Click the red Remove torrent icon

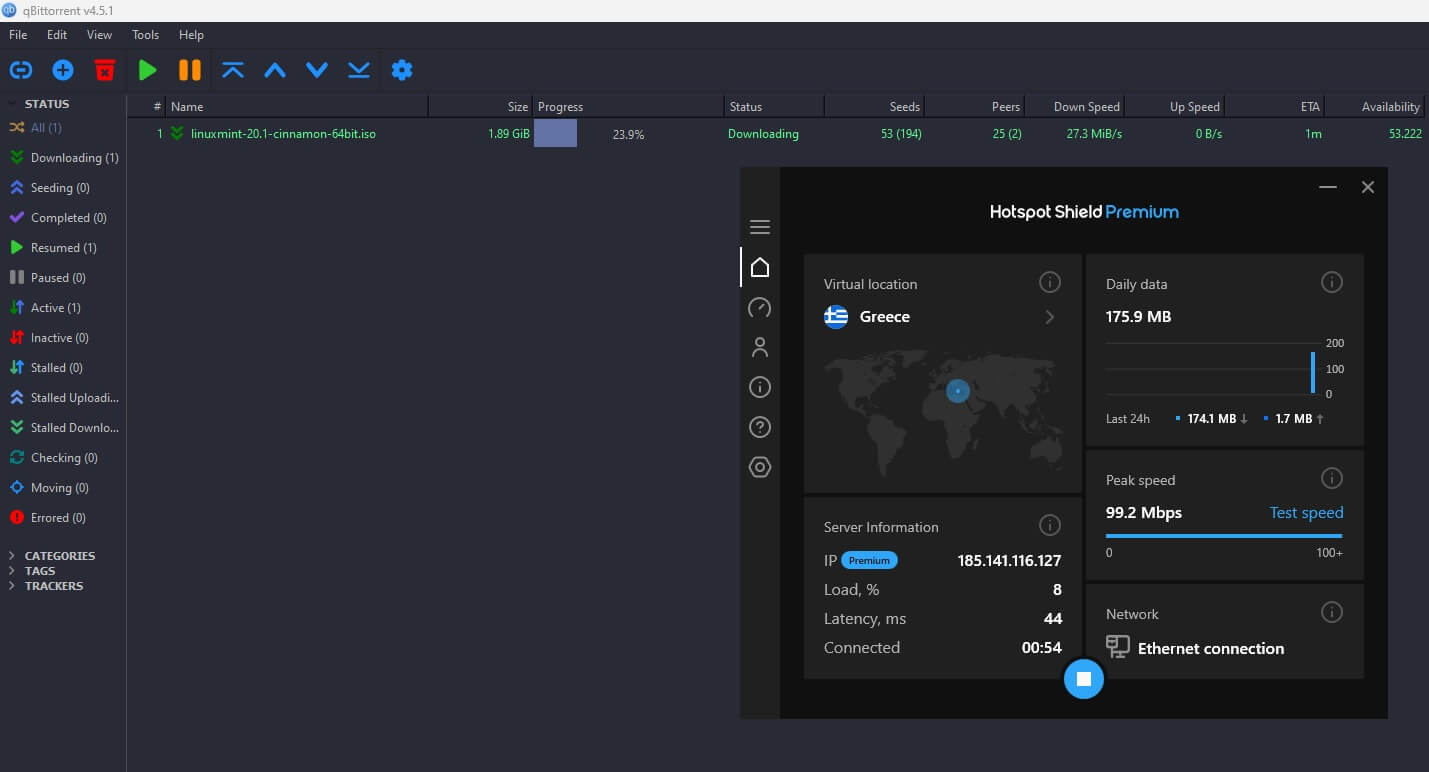click(105, 70)
